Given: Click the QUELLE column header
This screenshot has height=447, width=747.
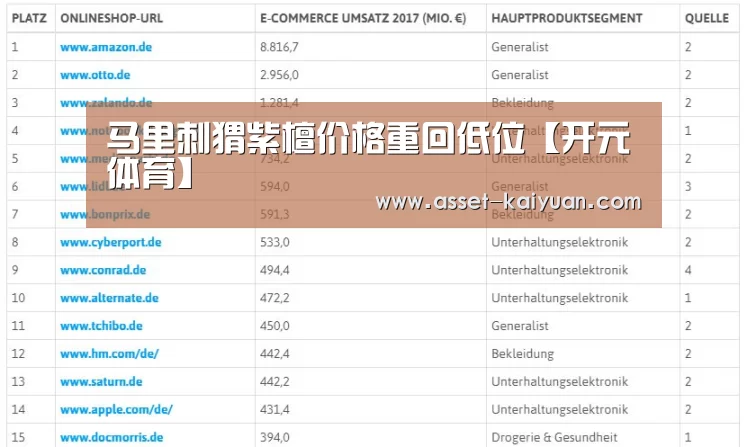Looking at the screenshot, I should 707,19.
